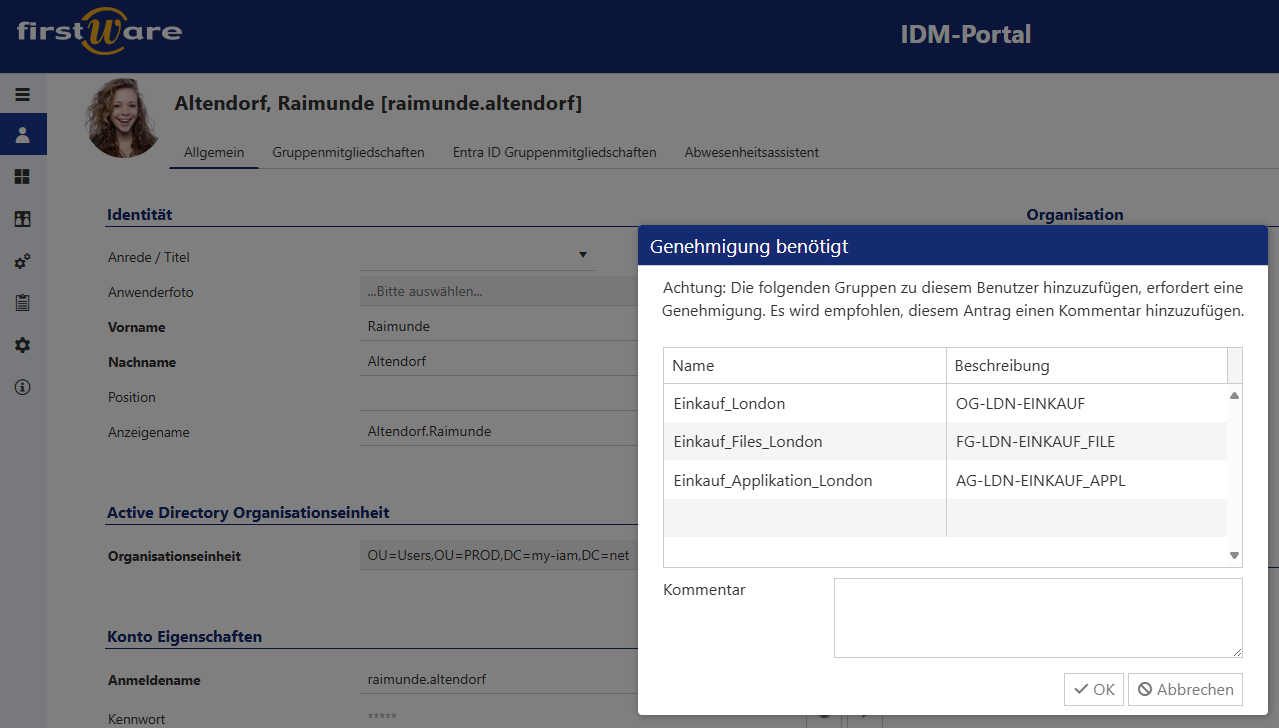Click Abbrechen to cancel dialog

pyautogui.click(x=1185, y=689)
